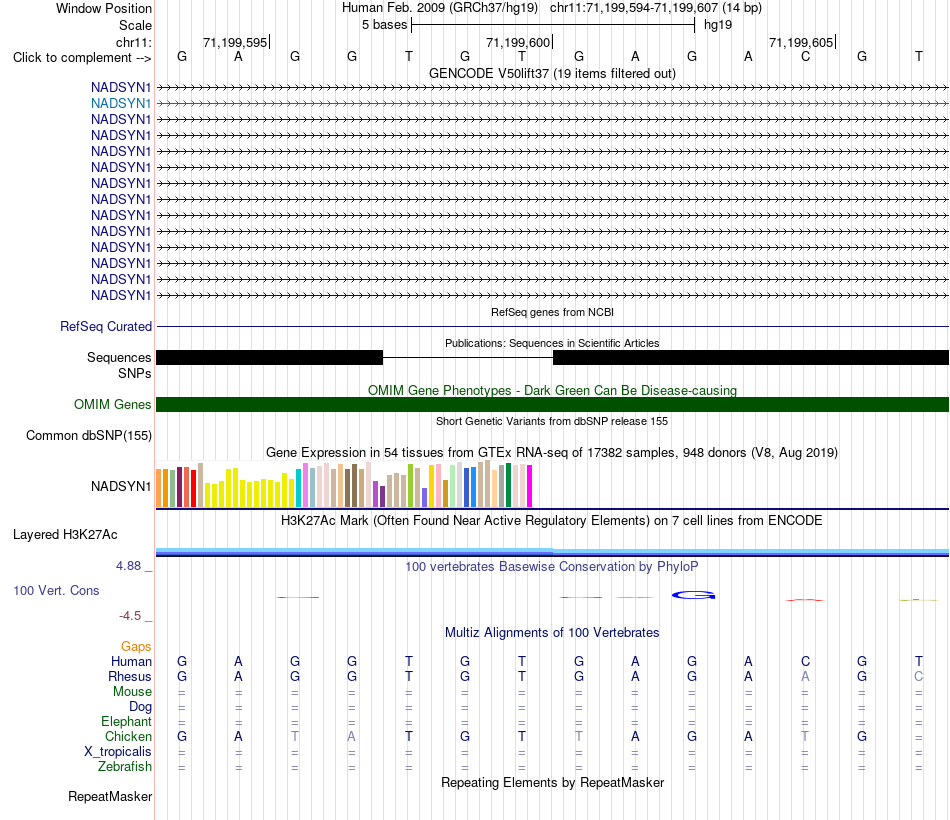Open the GTEx Gene Expression track title
Screen dimensions: 950x820
552,452
